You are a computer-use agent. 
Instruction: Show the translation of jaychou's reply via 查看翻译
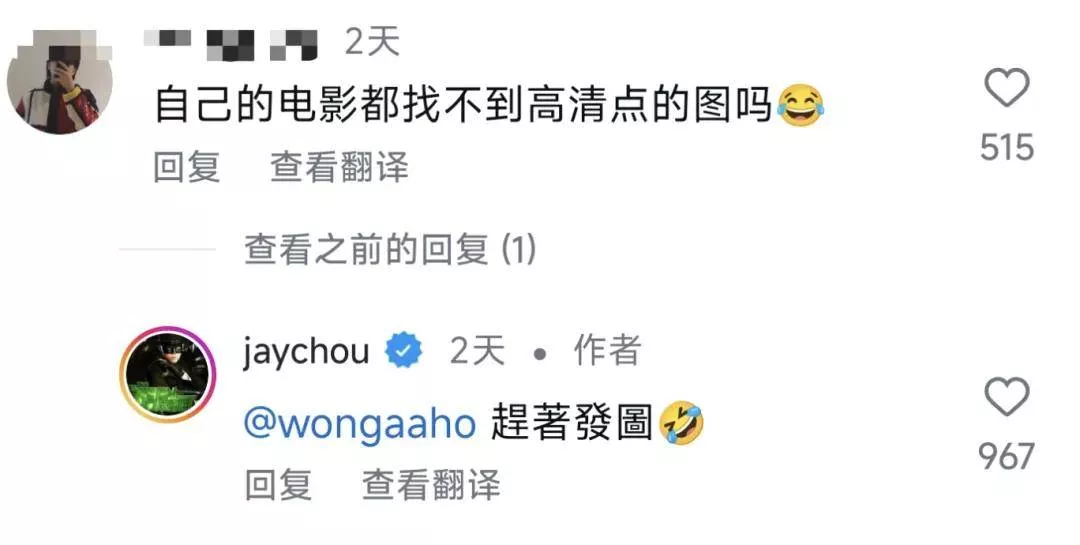coord(431,484)
